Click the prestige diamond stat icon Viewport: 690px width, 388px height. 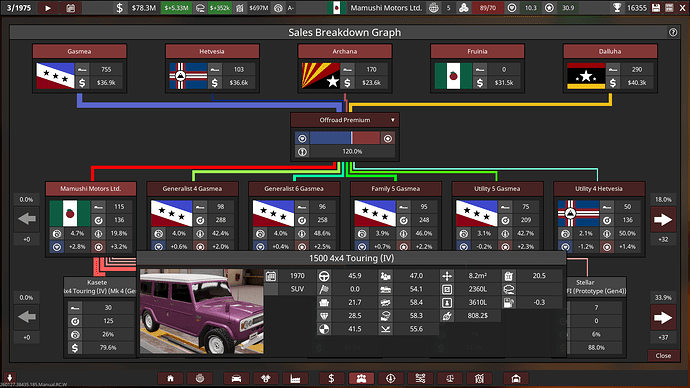[324, 315]
